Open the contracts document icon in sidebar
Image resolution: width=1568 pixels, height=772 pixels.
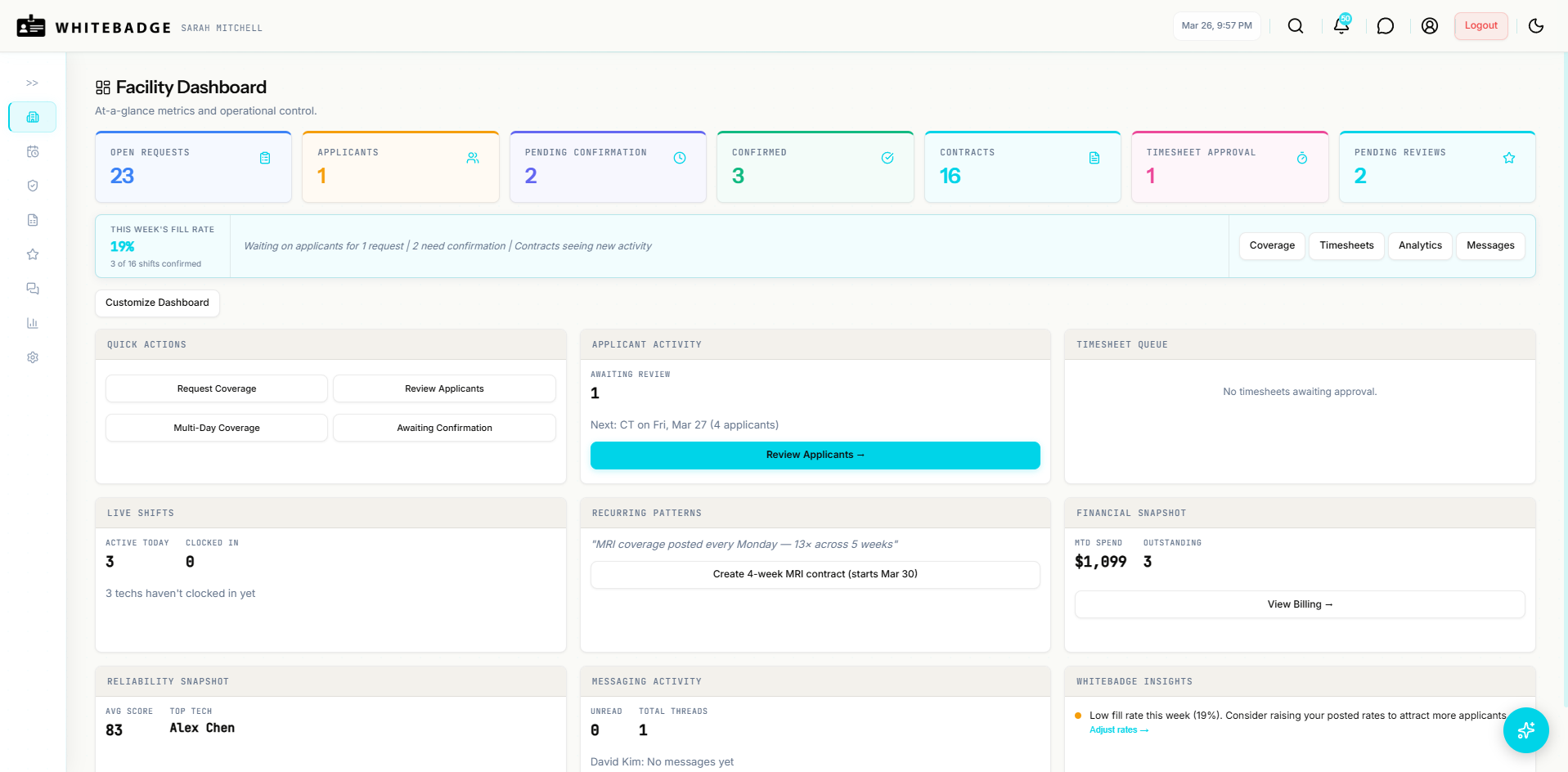coord(33,220)
